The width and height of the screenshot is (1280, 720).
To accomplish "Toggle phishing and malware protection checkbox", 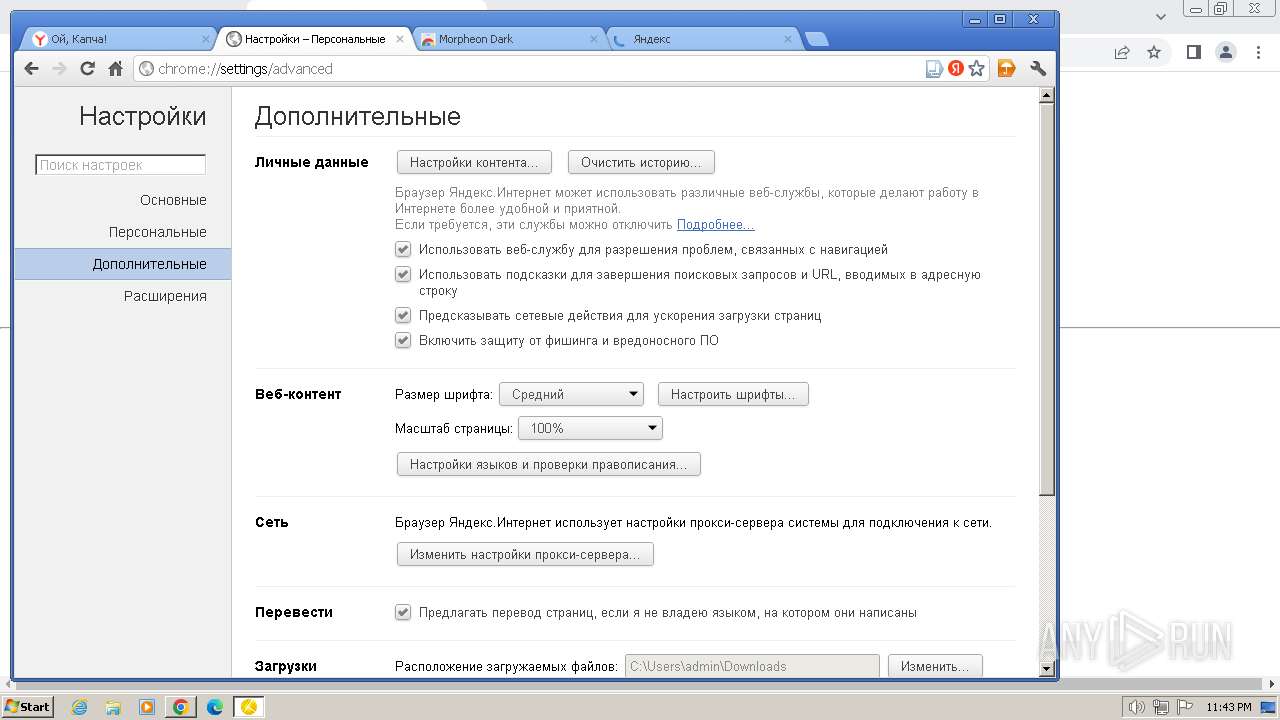I will coord(403,340).
